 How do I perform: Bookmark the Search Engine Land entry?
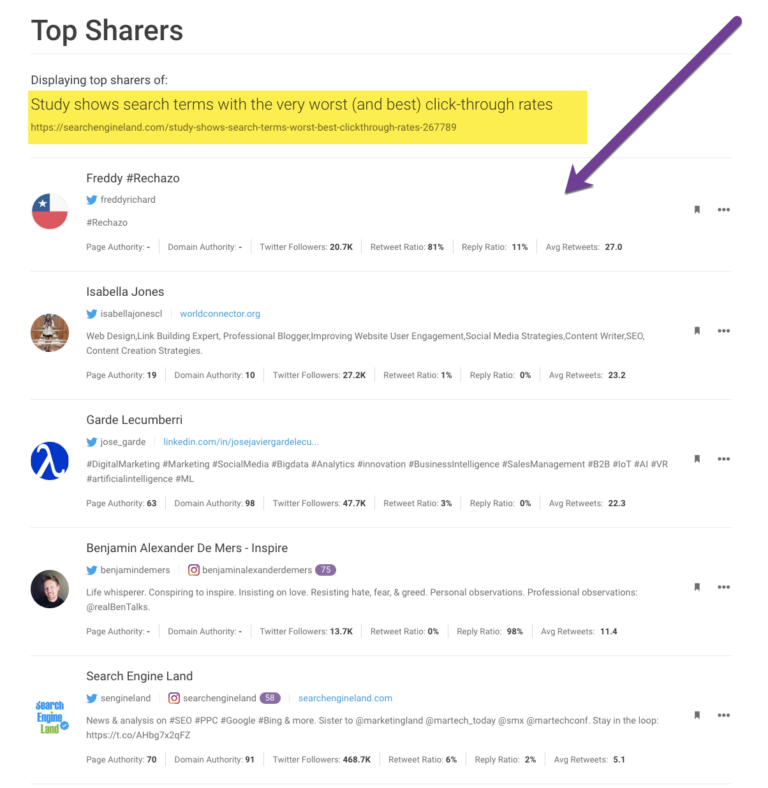coord(697,715)
